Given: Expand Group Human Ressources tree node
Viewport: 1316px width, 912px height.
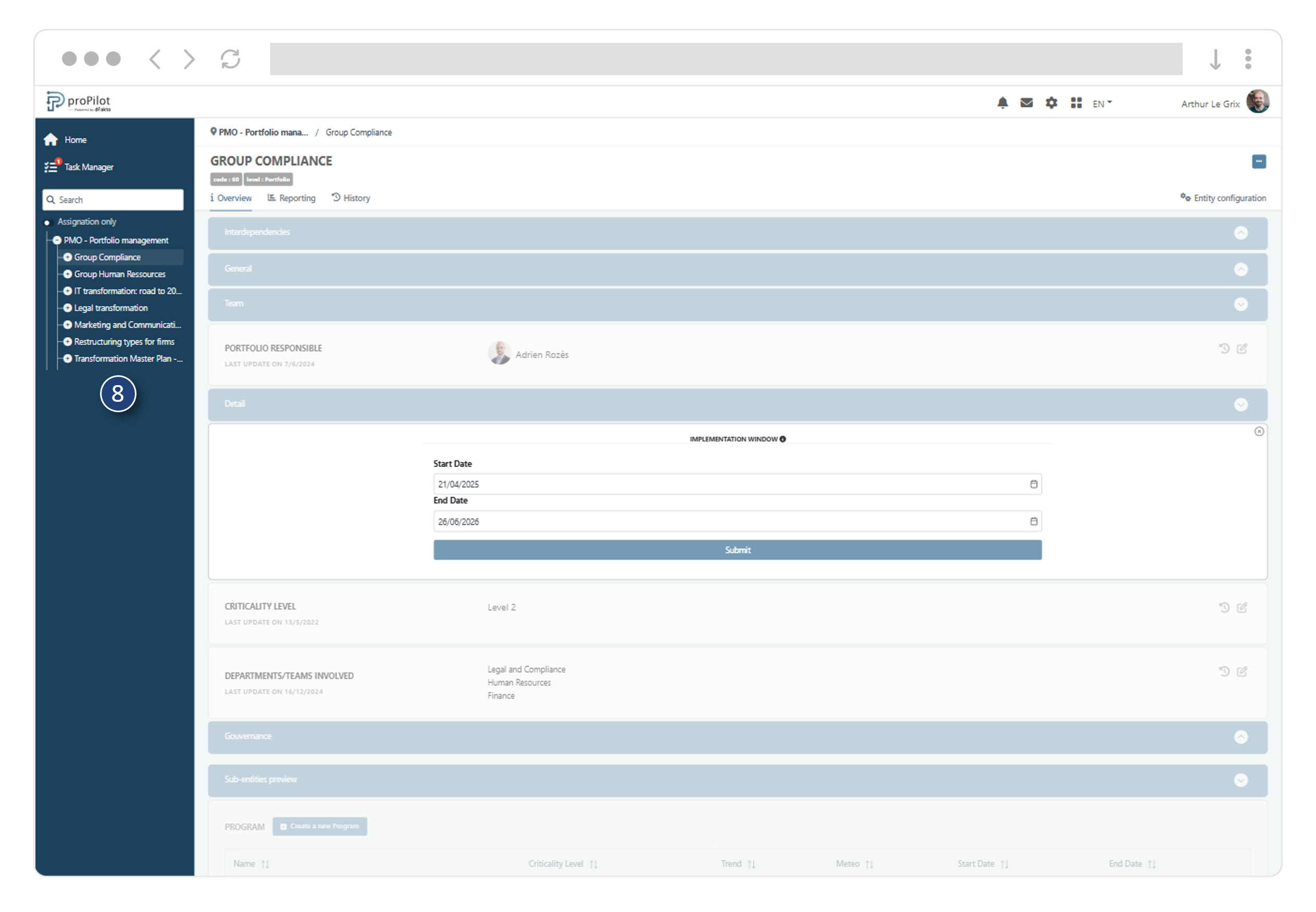Looking at the screenshot, I should pyautogui.click(x=67, y=274).
